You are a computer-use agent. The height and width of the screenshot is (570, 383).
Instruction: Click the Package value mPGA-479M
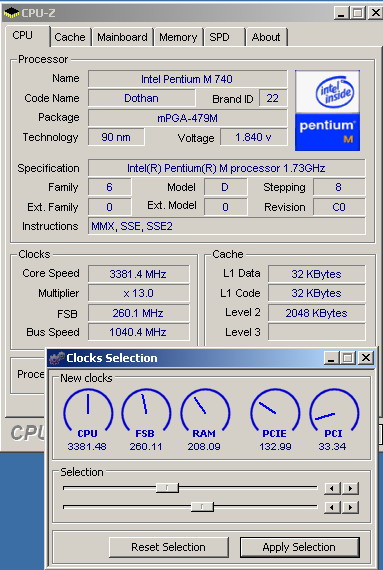click(188, 118)
